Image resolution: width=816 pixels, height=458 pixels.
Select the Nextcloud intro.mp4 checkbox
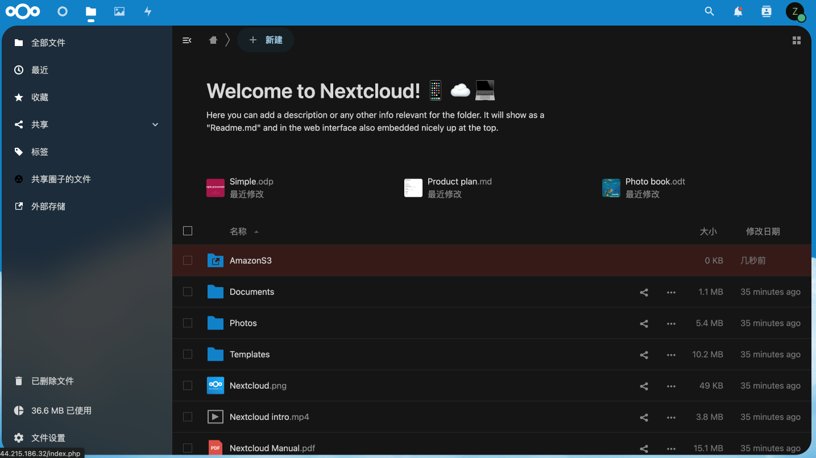coord(188,416)
